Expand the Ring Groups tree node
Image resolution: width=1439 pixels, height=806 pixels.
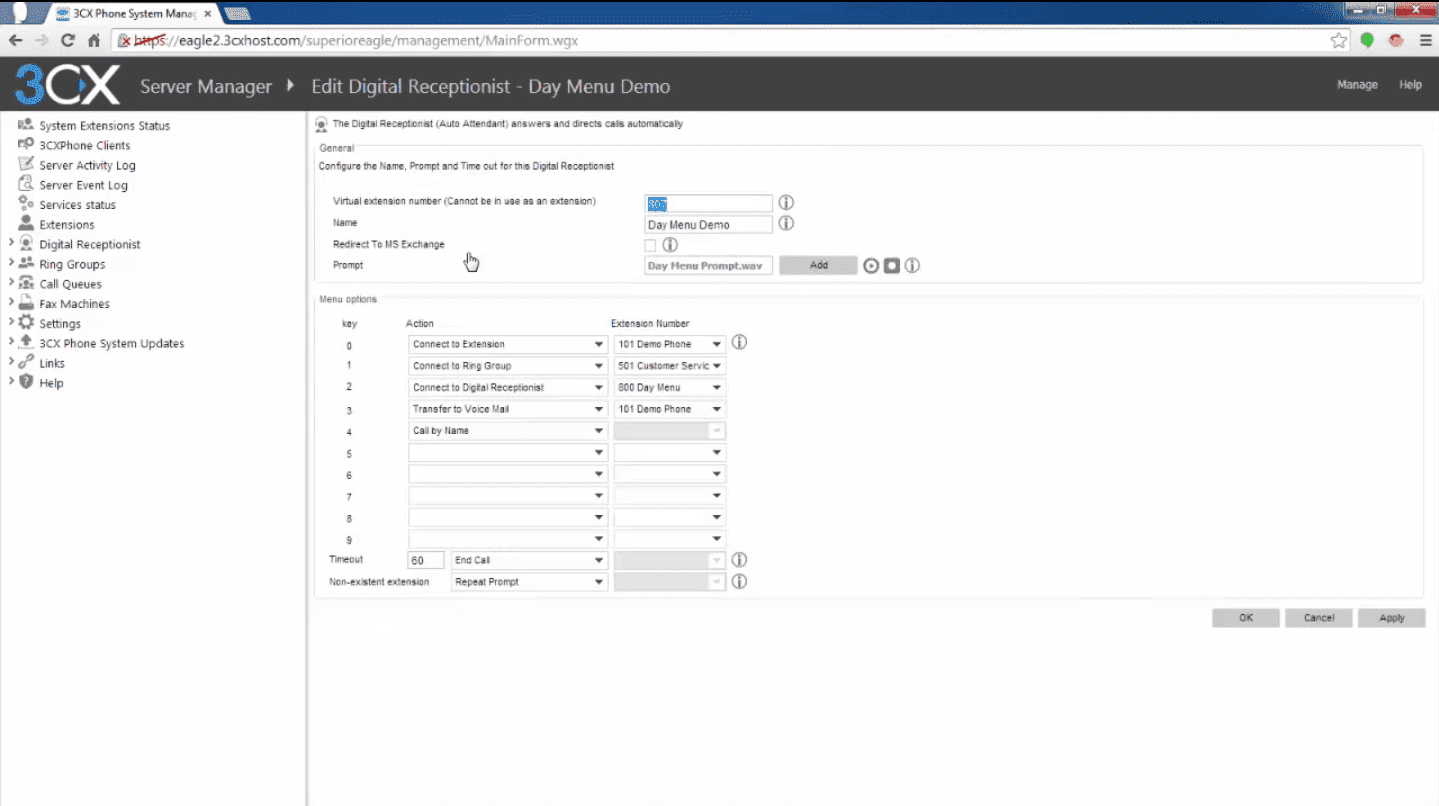pyautogui.click(x=11, y=263)
